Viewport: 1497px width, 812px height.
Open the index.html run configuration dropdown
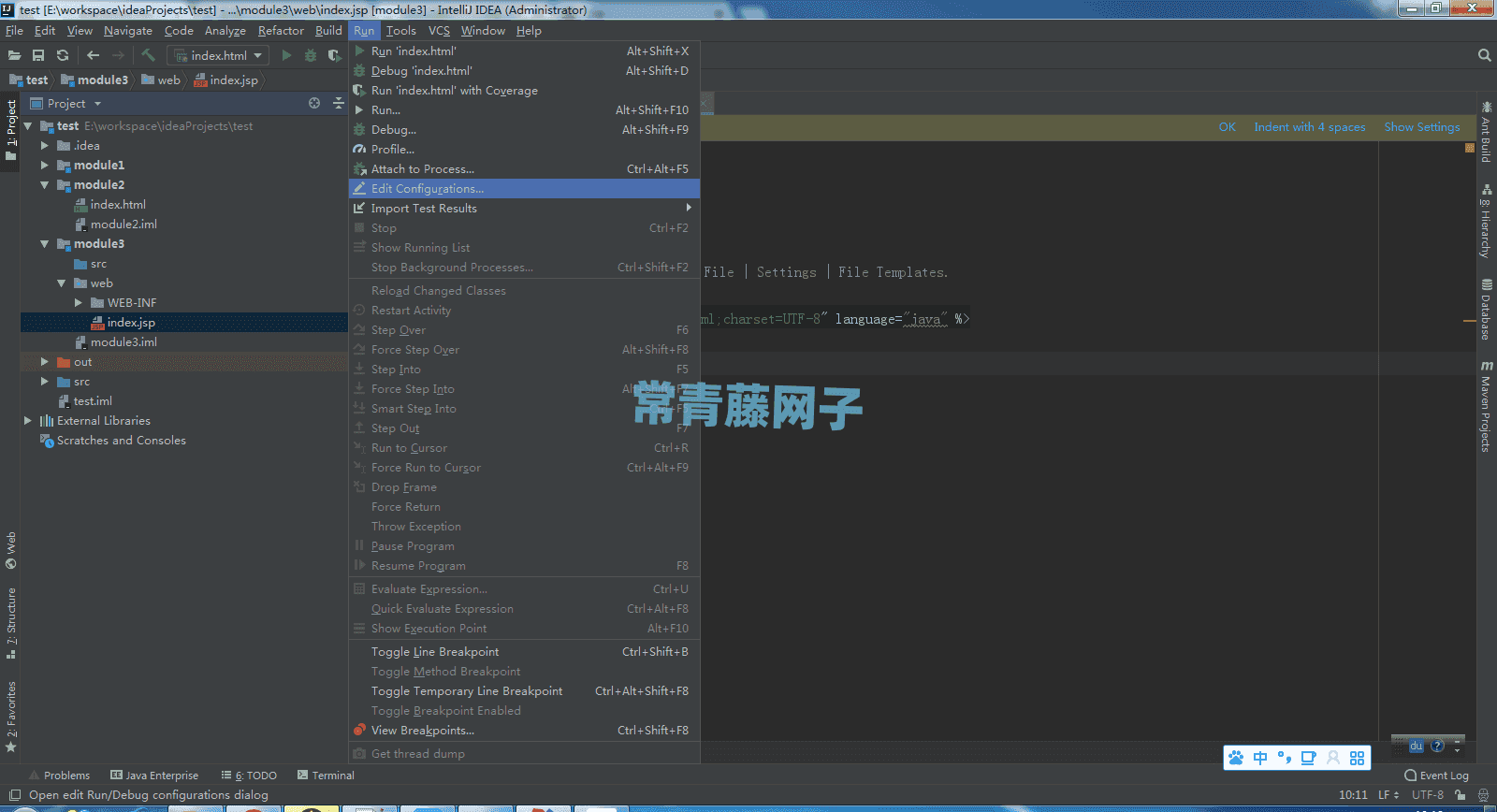pos(219,55)
